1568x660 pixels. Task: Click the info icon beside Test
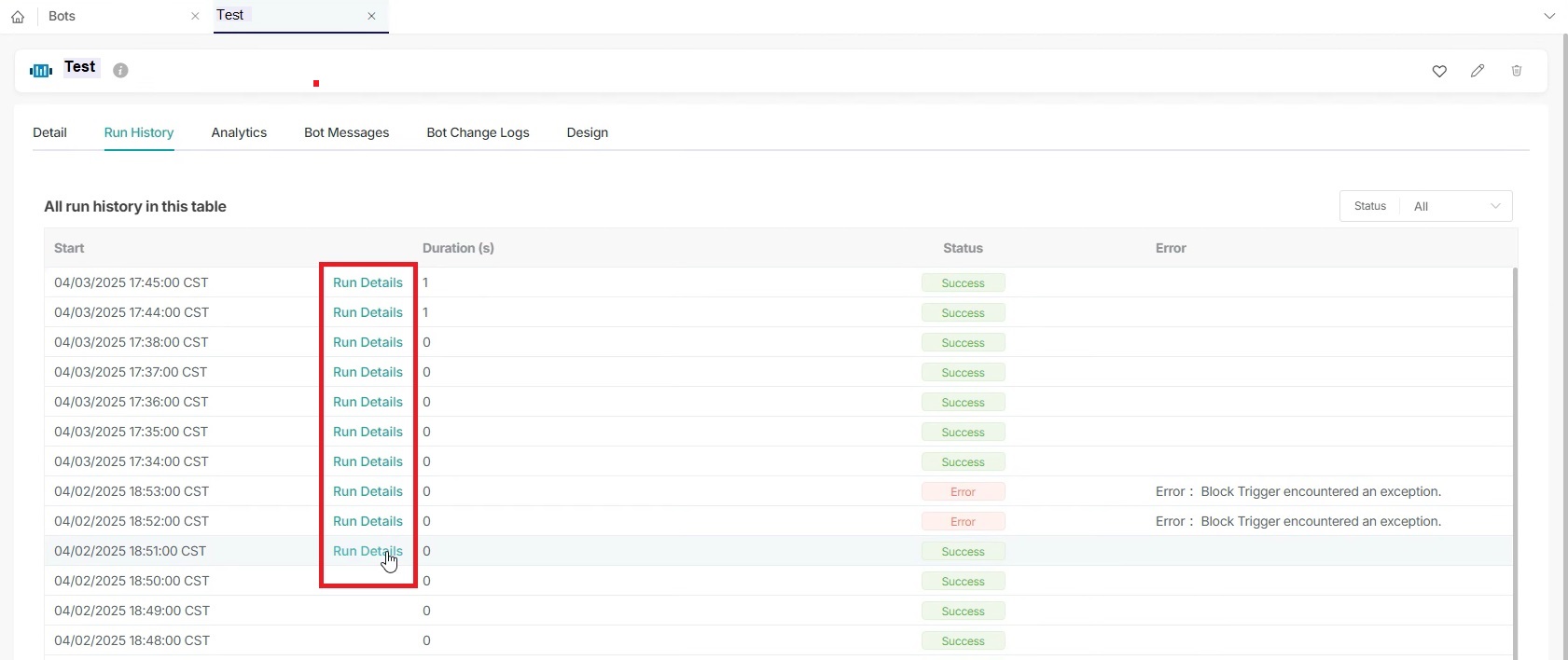pyautogui.click(x=120, y=70)
